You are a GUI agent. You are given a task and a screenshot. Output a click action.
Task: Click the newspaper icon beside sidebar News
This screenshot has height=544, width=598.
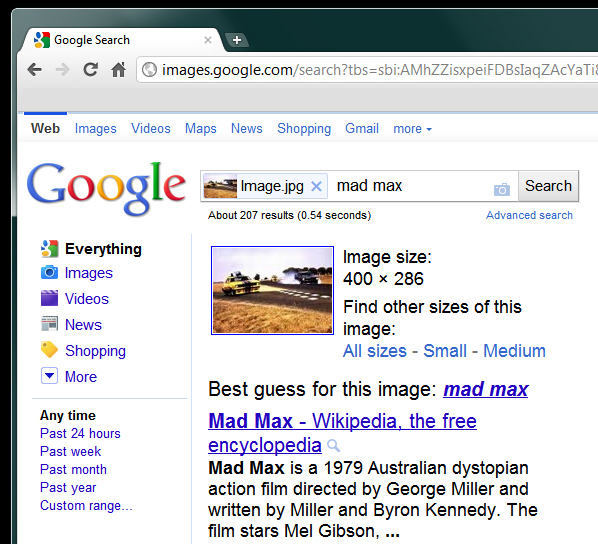pos(49,324)
